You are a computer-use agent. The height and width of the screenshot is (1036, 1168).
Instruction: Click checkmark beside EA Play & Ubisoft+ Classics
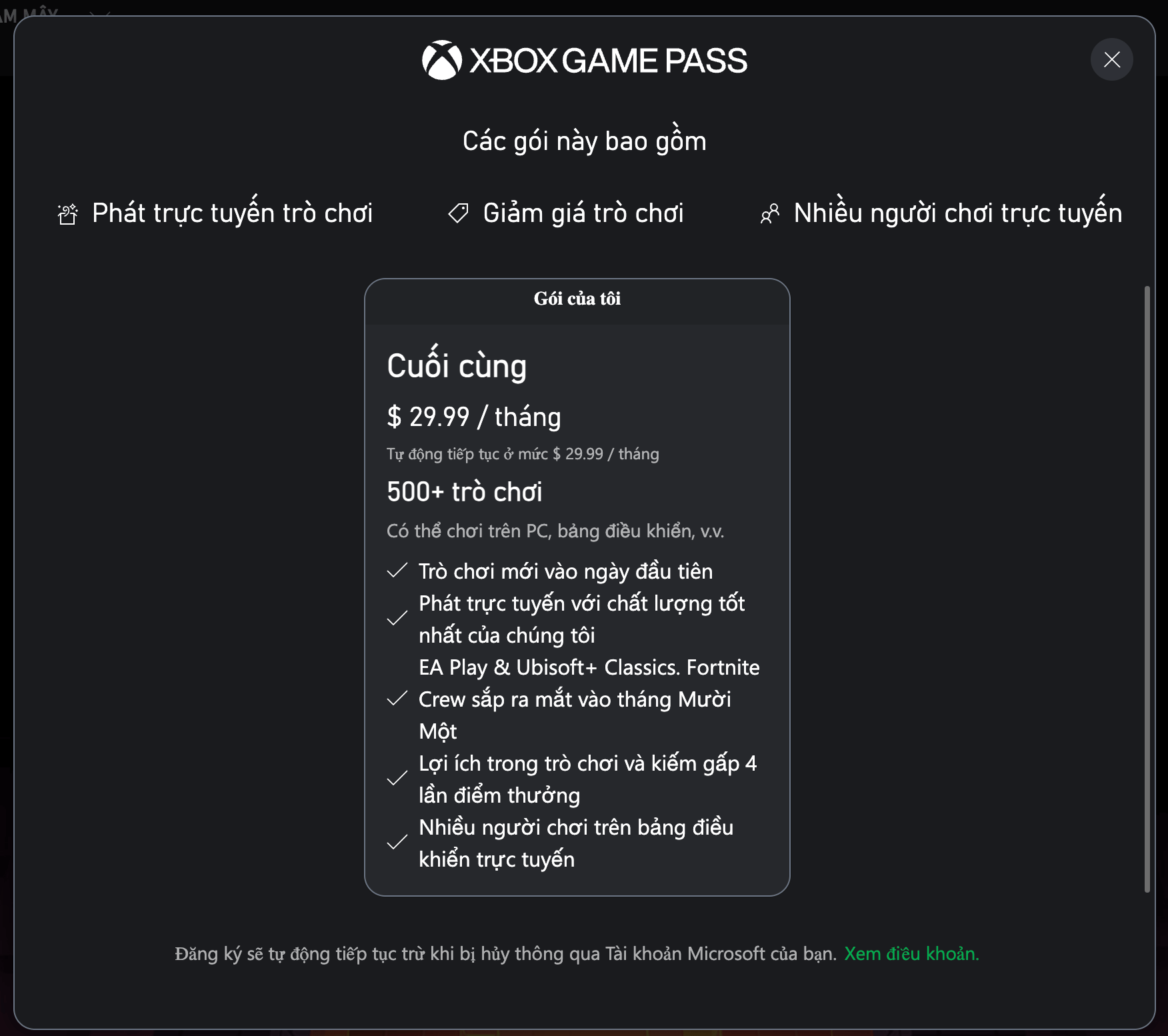(x=397, y=699)
